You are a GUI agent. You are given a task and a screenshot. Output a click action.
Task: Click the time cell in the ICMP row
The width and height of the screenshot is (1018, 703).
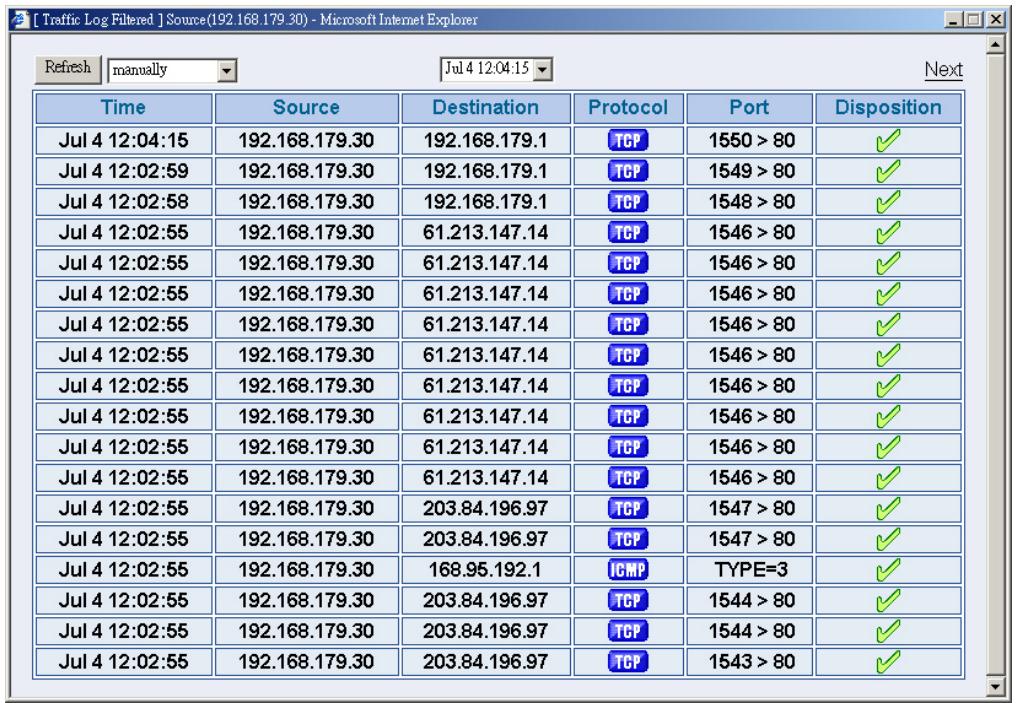(x=123, y=570)
